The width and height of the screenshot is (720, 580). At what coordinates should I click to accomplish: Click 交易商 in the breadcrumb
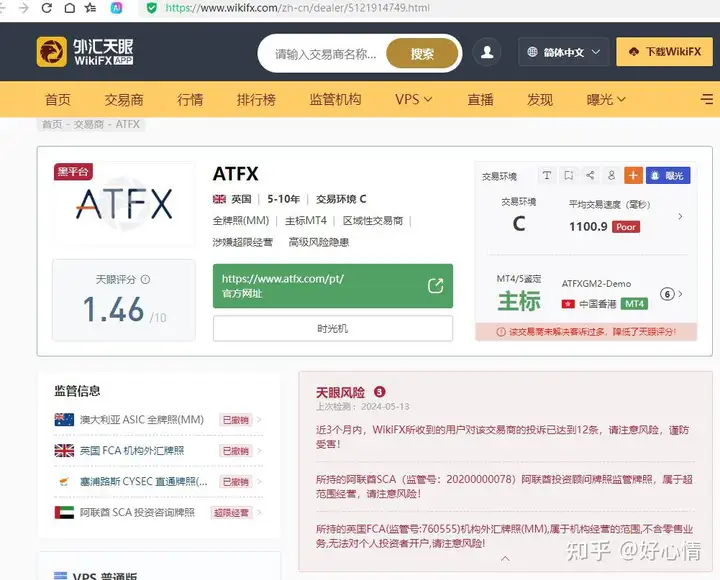89,124
